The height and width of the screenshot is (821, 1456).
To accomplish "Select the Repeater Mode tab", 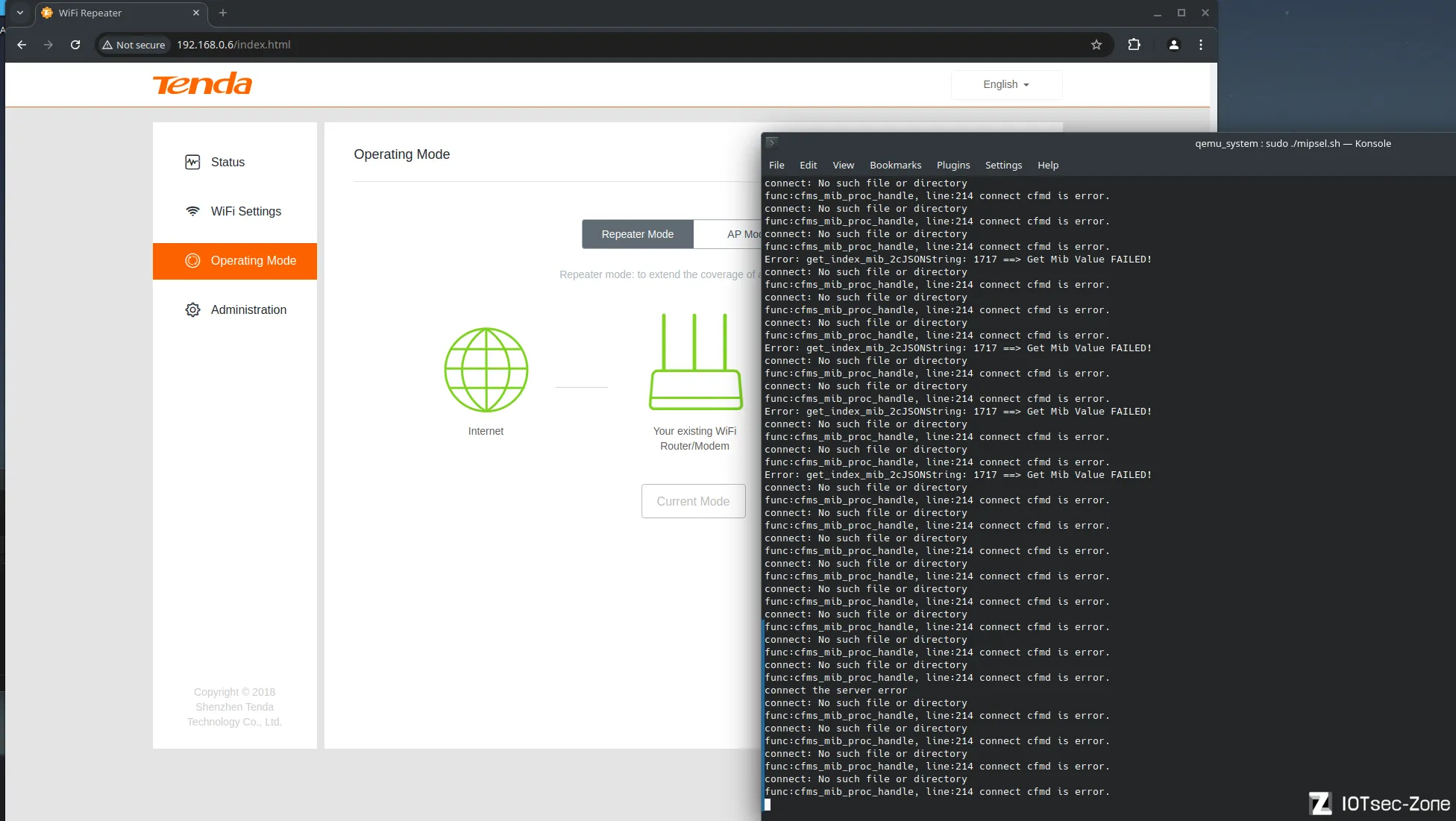I will pos(638,234).
